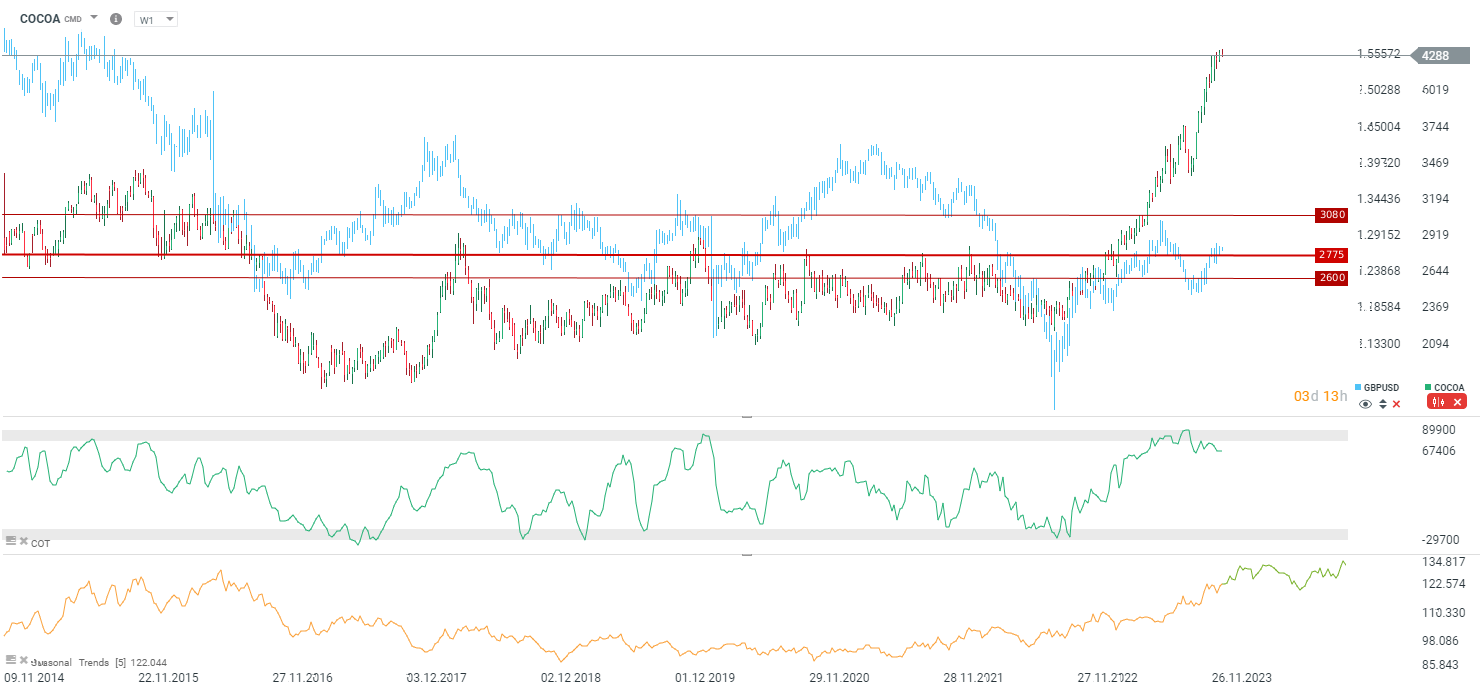Click the 27.11.2016 date label
Screen dimensions: 1482x694
(302, 678)
